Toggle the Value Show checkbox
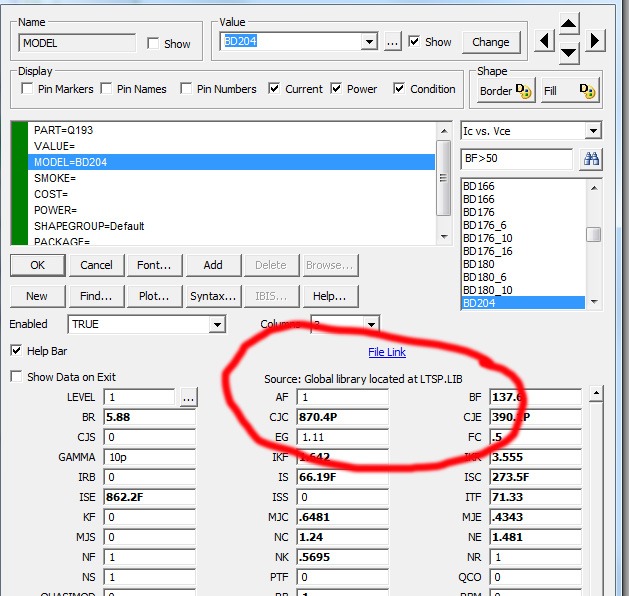Viewport: 629px width, 596px height. coord(414,41)
